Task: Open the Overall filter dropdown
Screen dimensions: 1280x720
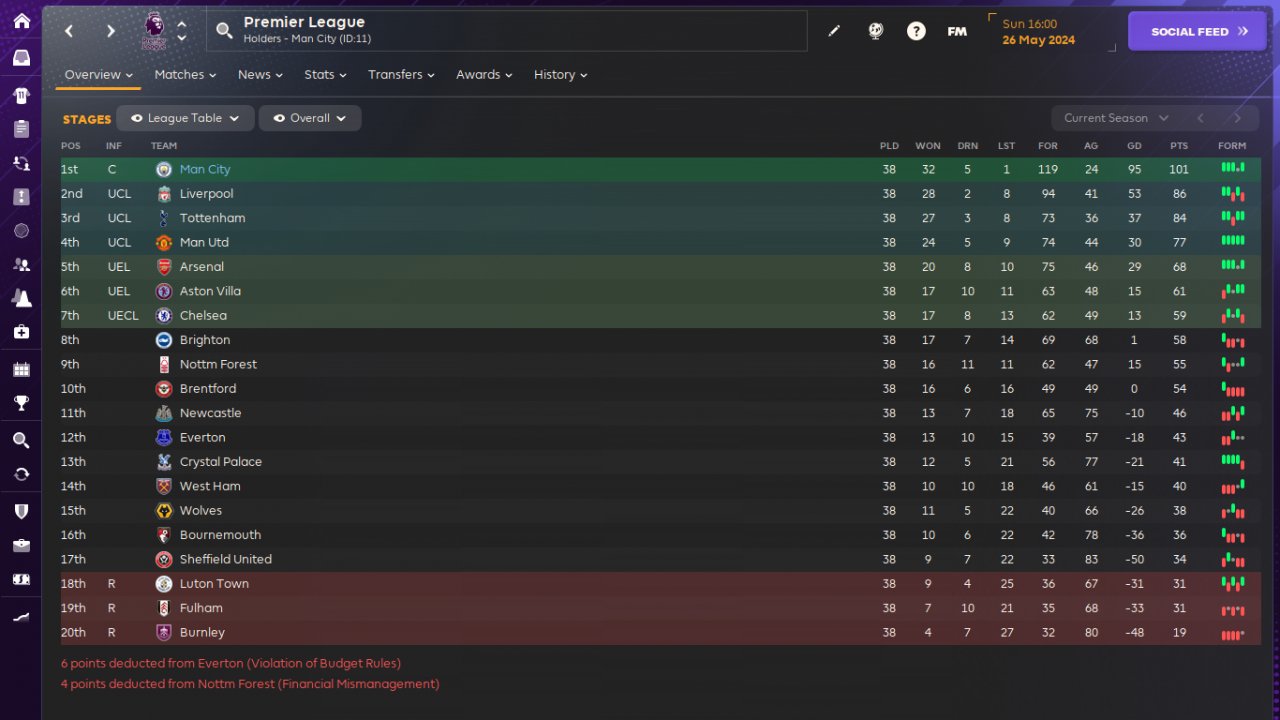Action: tap(310, 118)
